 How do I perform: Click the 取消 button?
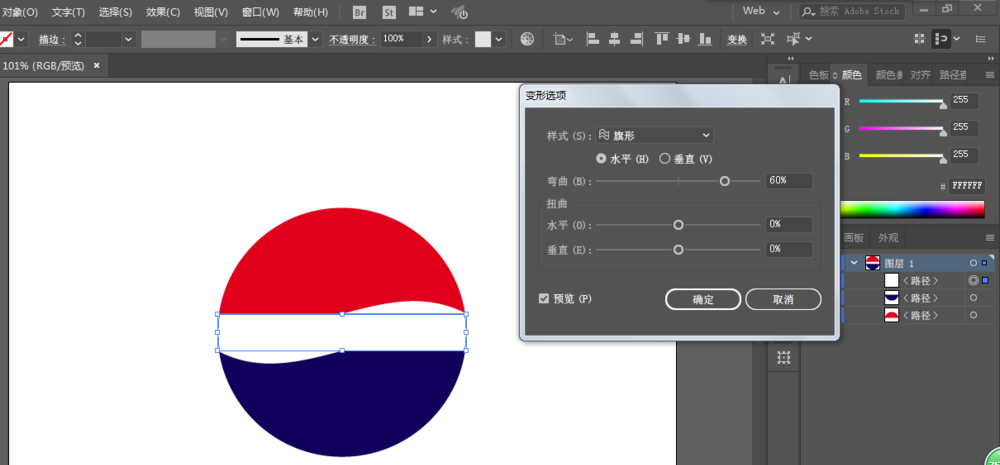click(783, 299)
